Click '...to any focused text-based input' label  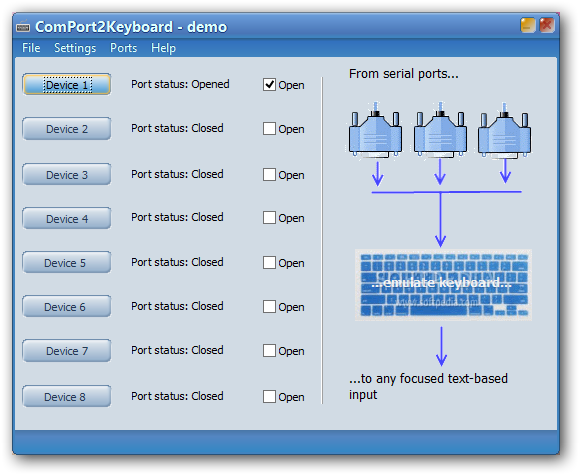point(428,387)
